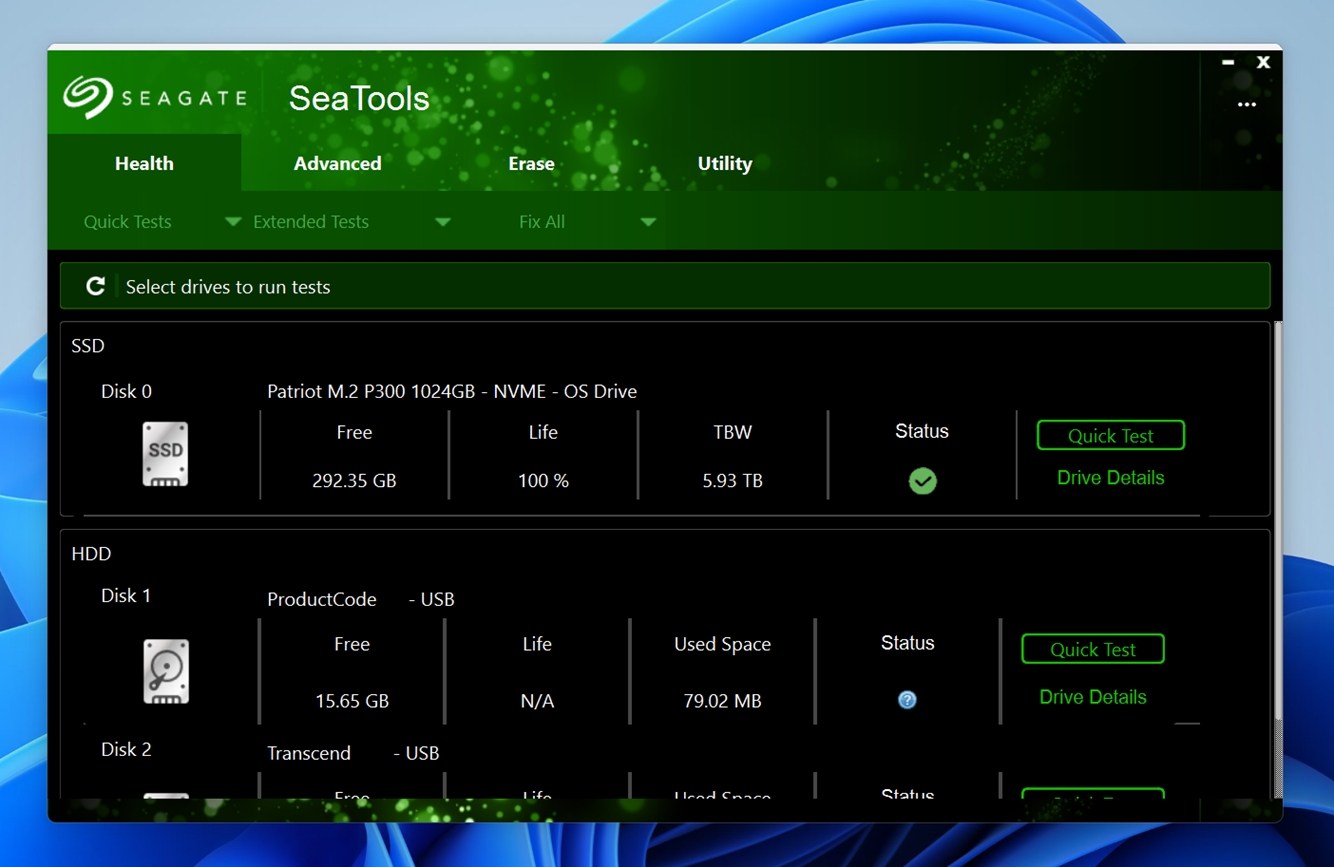Click the refresh drives icon

click(95, 287)
